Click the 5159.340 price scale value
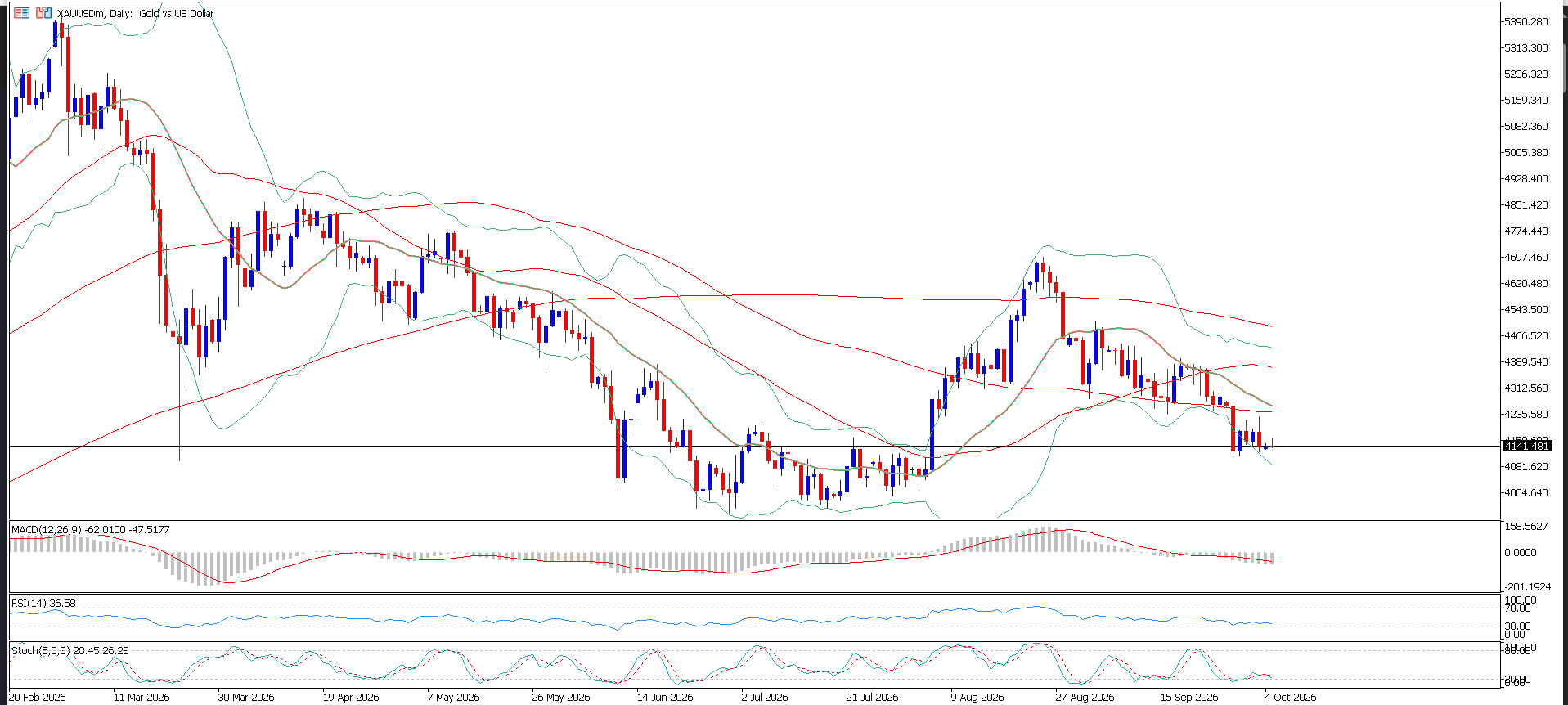 tap(1526, 100)
